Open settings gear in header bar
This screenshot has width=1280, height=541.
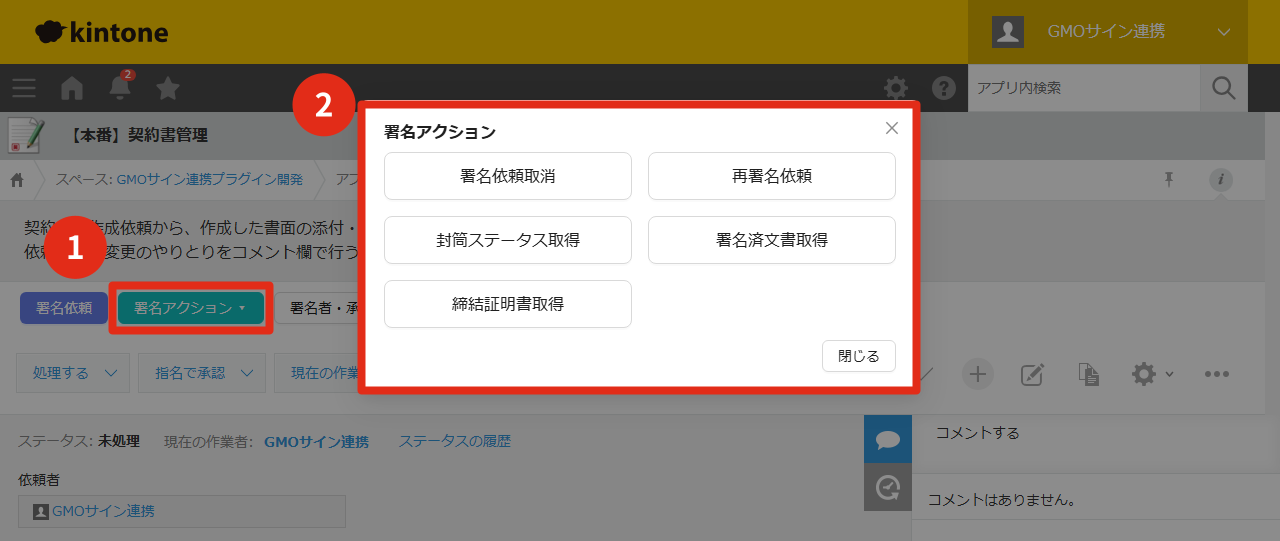896,88
